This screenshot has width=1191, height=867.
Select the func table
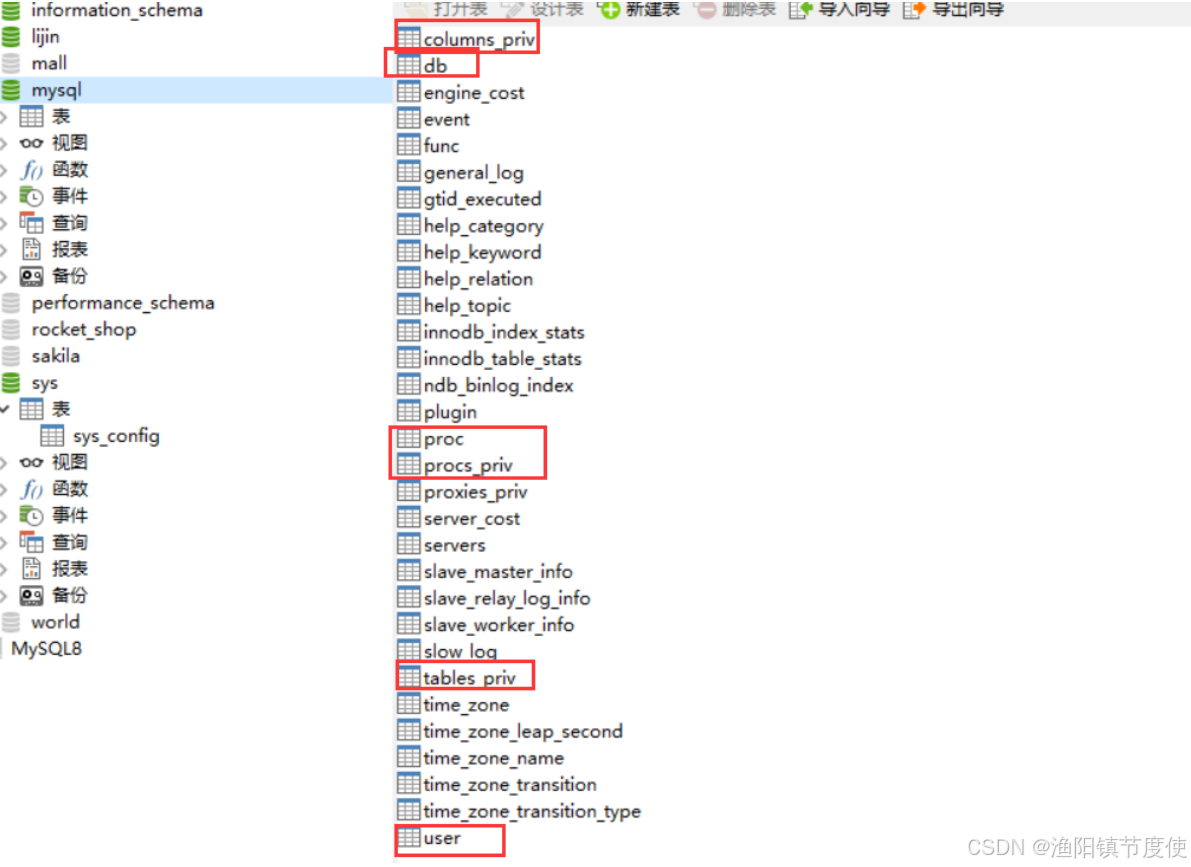441,146
